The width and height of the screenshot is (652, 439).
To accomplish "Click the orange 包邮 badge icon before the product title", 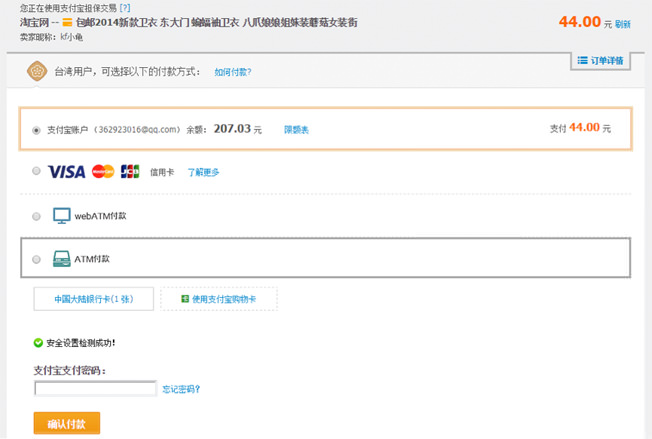I will point(67,22).
